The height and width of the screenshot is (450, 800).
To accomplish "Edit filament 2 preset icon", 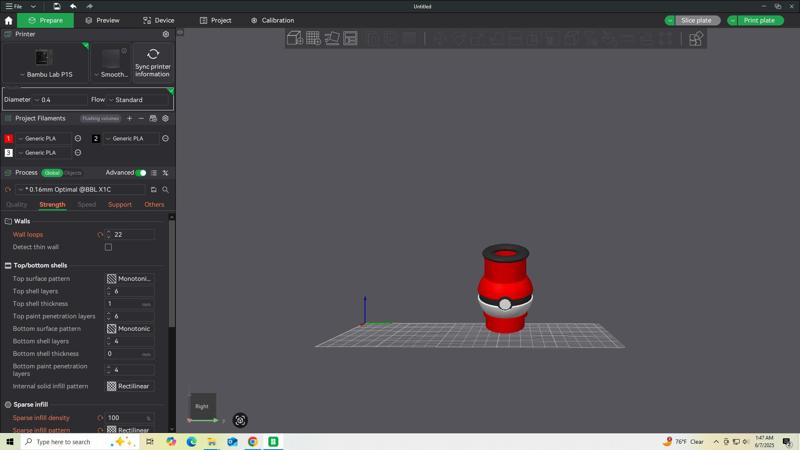I will tap(165, 138).
